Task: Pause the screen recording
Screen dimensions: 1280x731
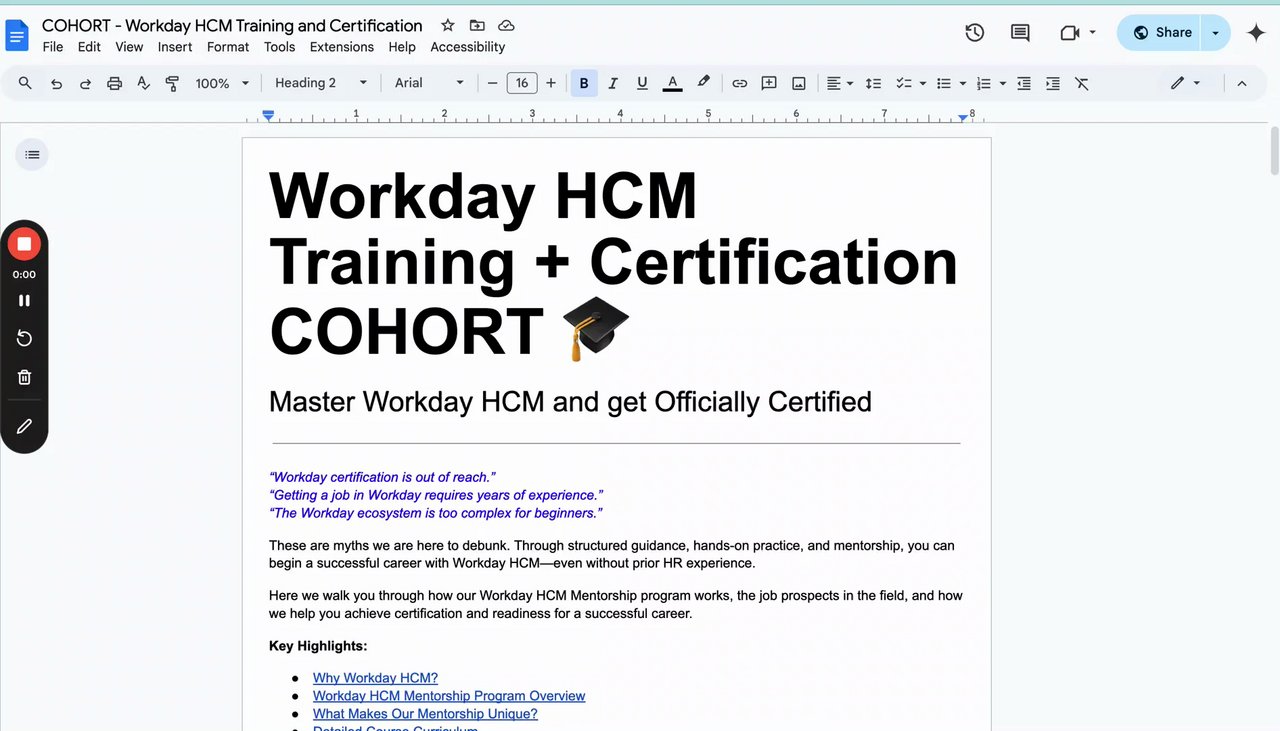Action: [x=24, y=300]
